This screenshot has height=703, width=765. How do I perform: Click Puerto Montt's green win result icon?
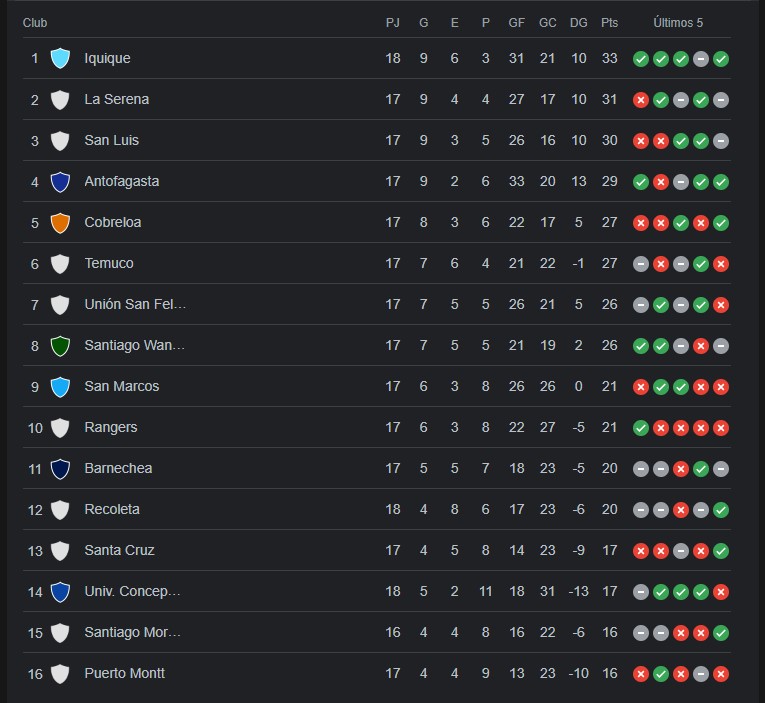coord(661,674)
